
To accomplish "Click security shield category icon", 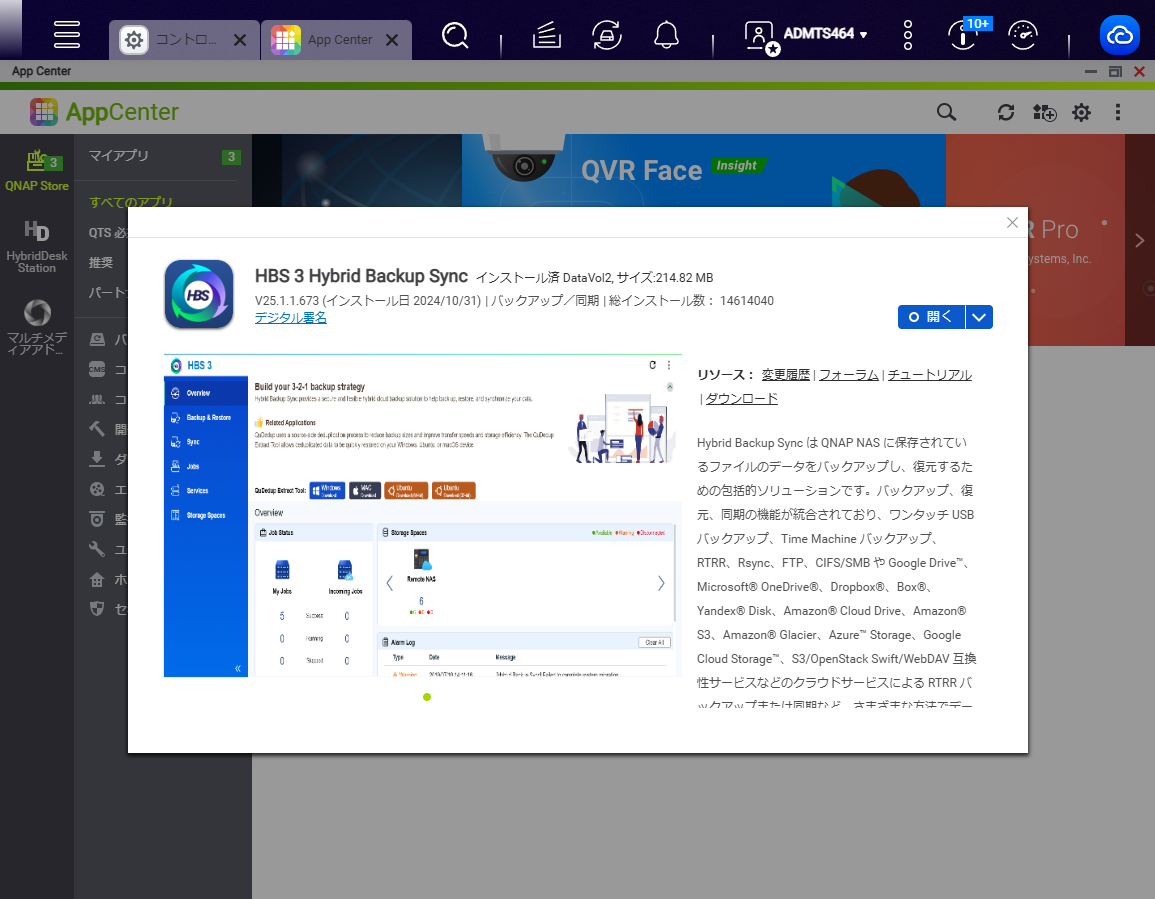I will [97, 609].
